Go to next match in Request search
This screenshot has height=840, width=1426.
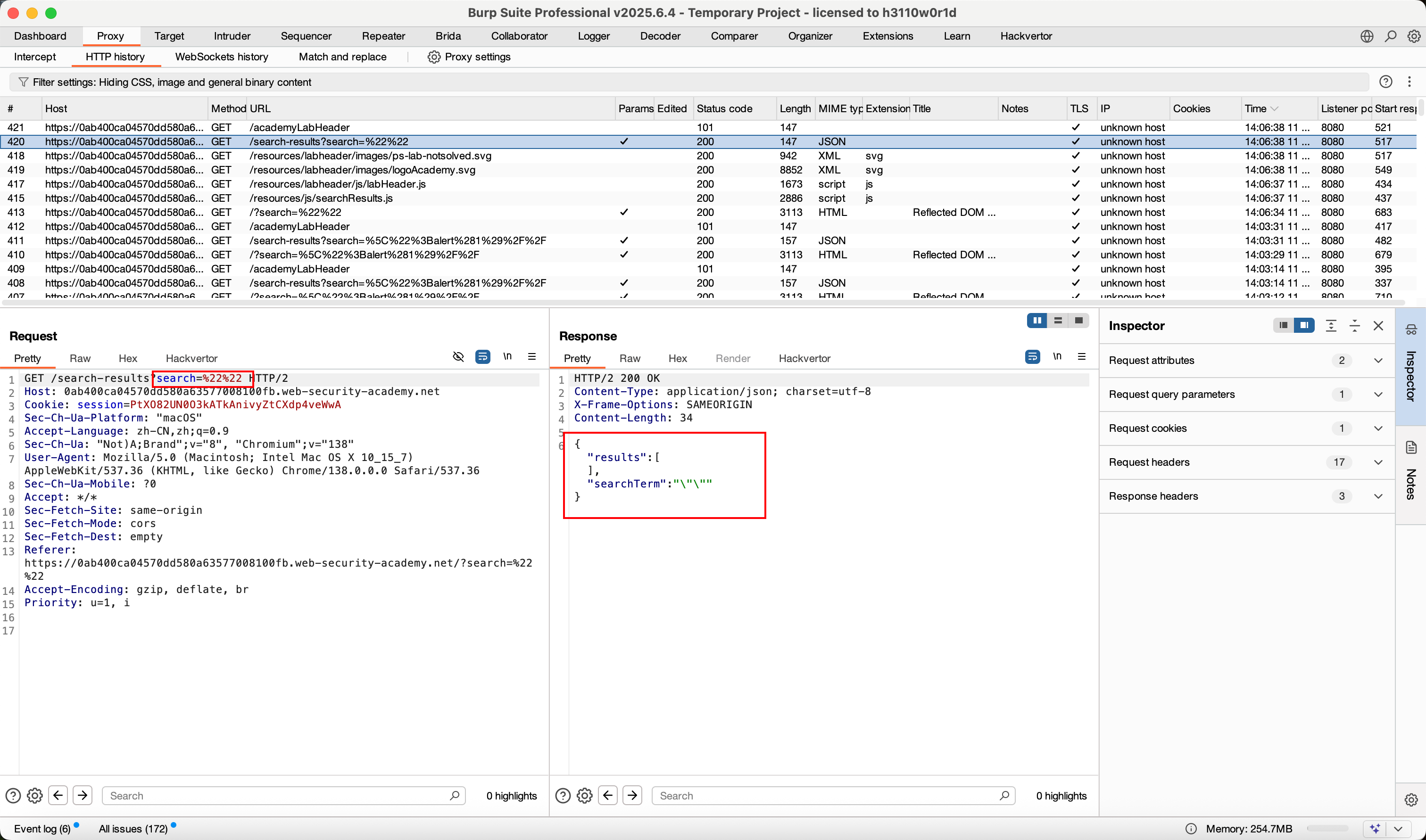click(82, 795)
